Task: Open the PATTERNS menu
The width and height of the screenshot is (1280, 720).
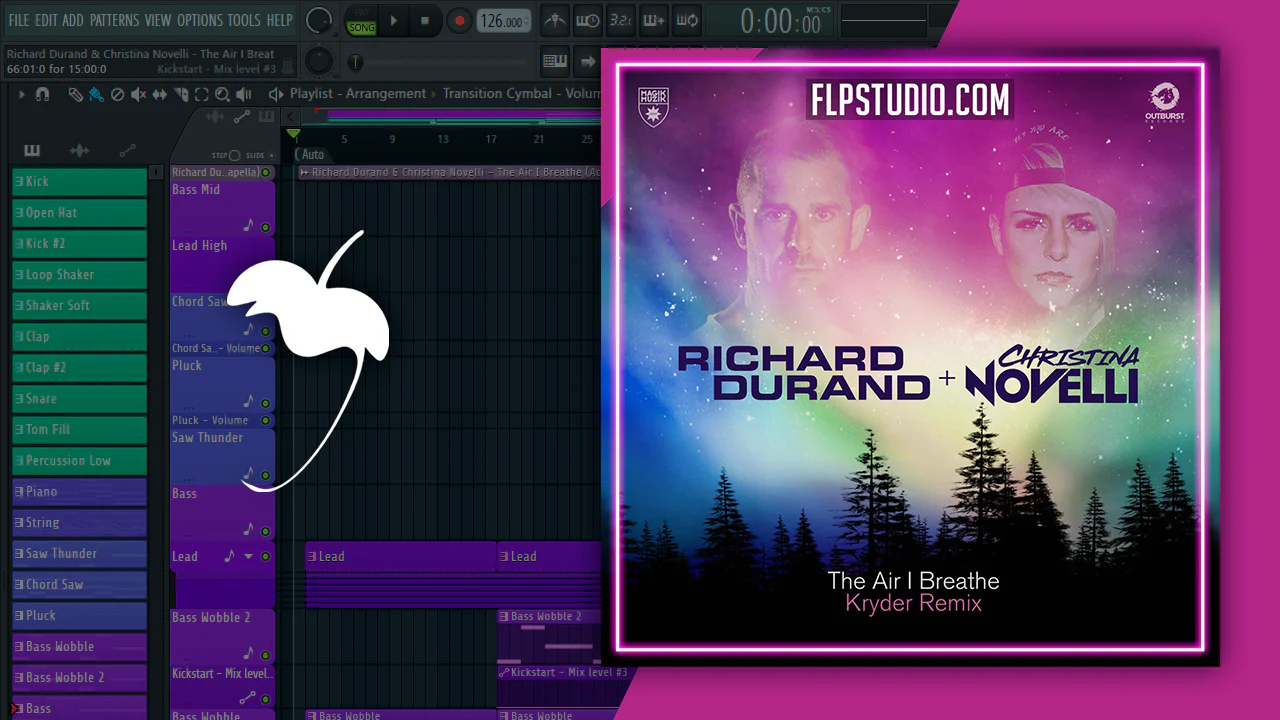Action: click(x=114, y=20)
